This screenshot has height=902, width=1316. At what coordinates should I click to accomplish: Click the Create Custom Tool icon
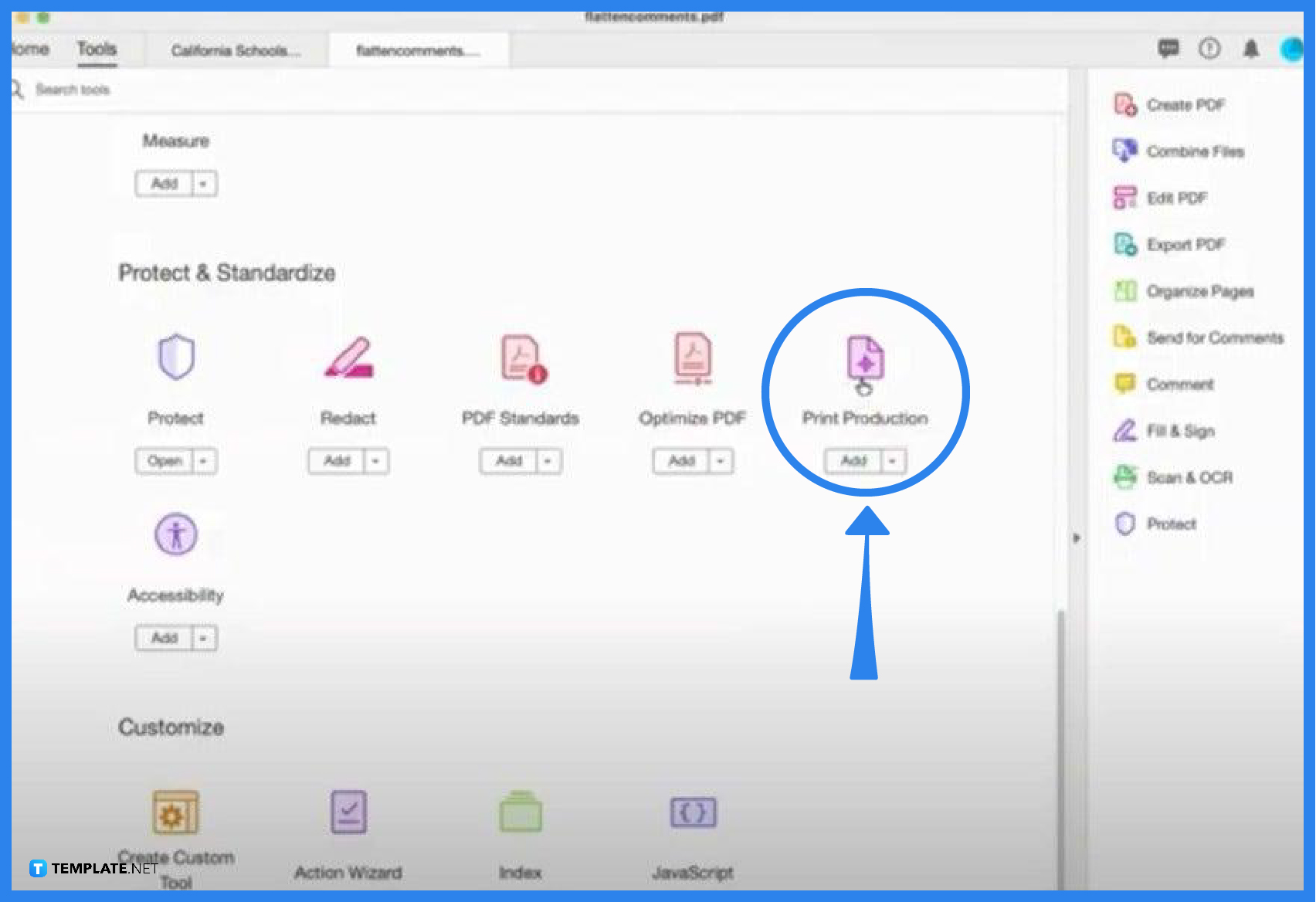click(176, 812)
